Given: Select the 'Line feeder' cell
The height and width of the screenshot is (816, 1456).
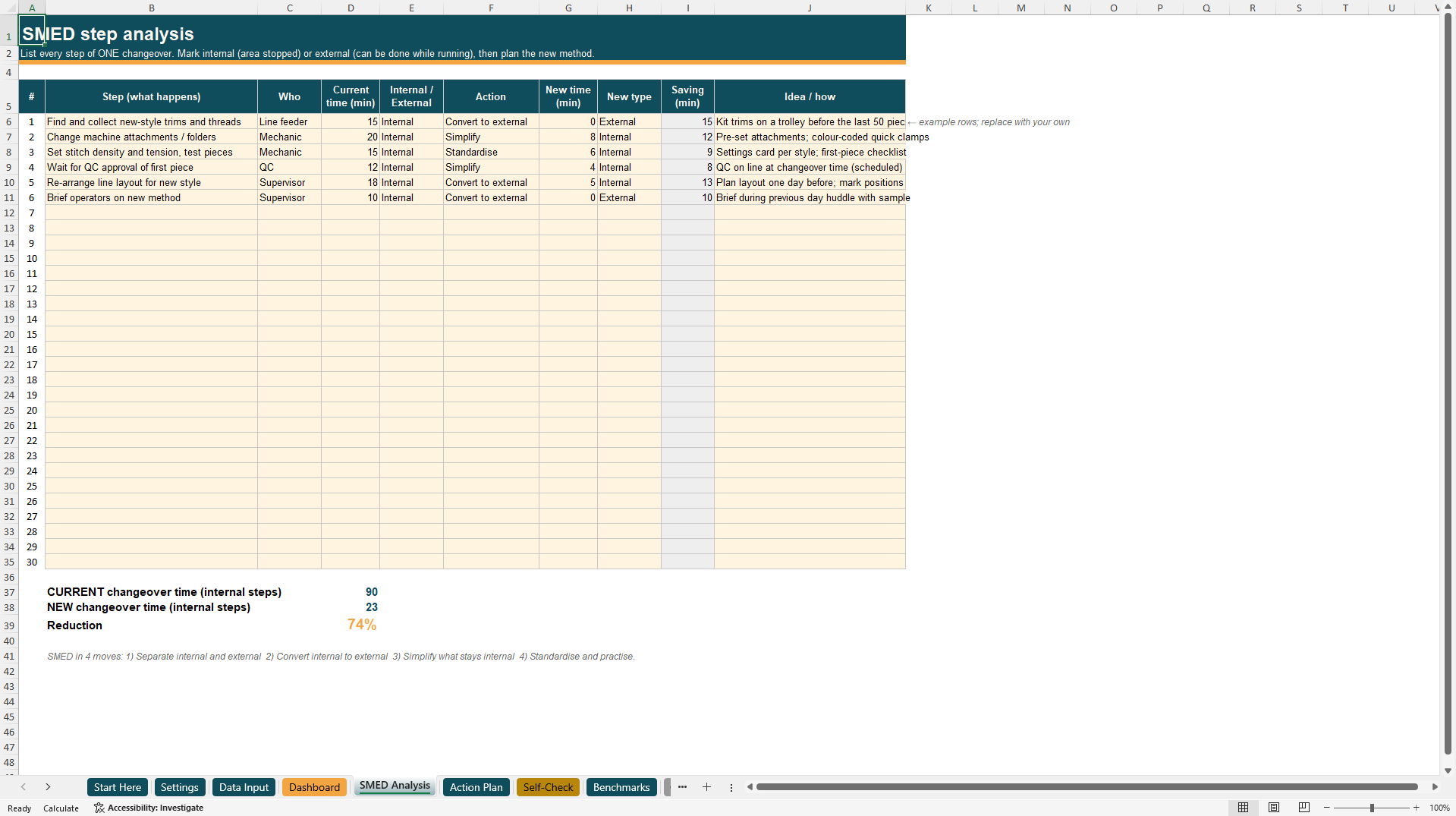Looking at the screenshot, I should (x=289, y=121).
